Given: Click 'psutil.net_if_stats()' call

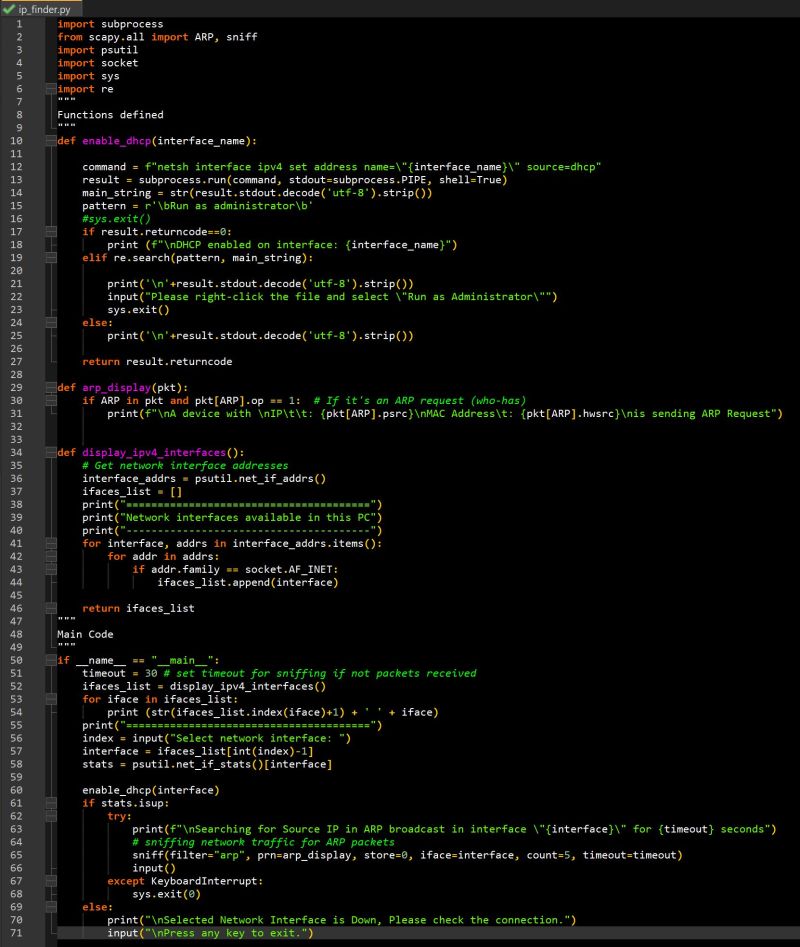Looking at the screenshot, I should (x=198, y=764).
